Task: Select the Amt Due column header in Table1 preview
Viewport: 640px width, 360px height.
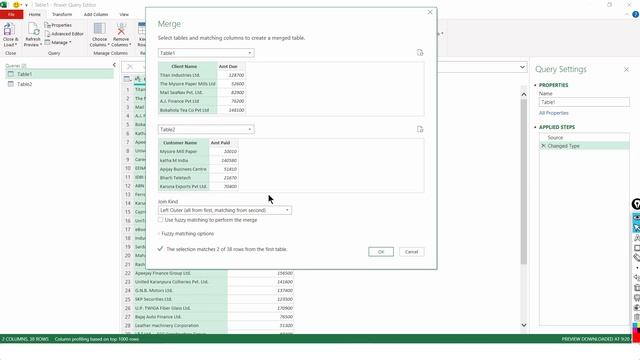Action: tap(231, 66)
